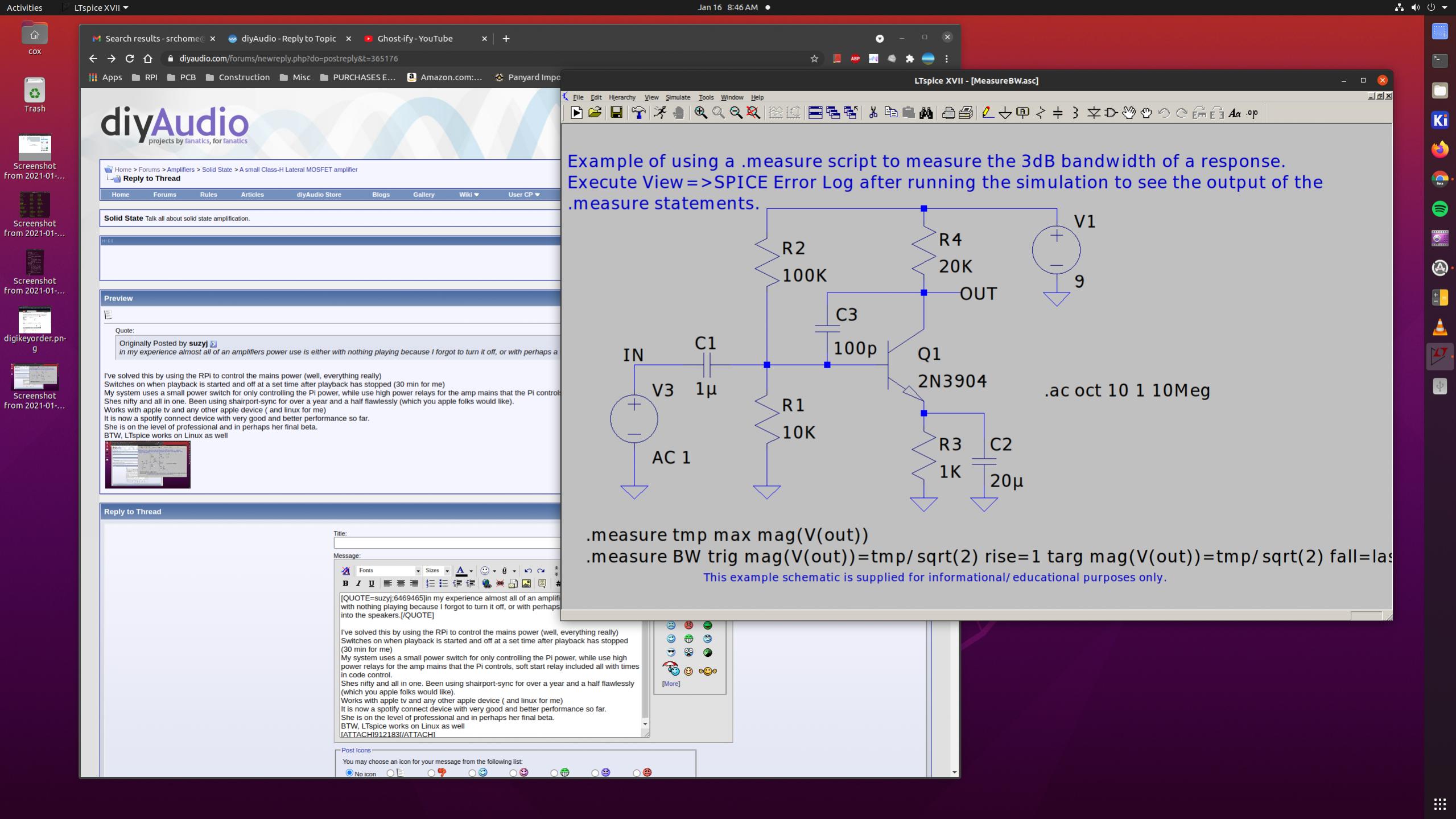This screenshot has width=1456, height=819.
Task: Open the Blogs link in forum navbar
Action: pos(381,195)
